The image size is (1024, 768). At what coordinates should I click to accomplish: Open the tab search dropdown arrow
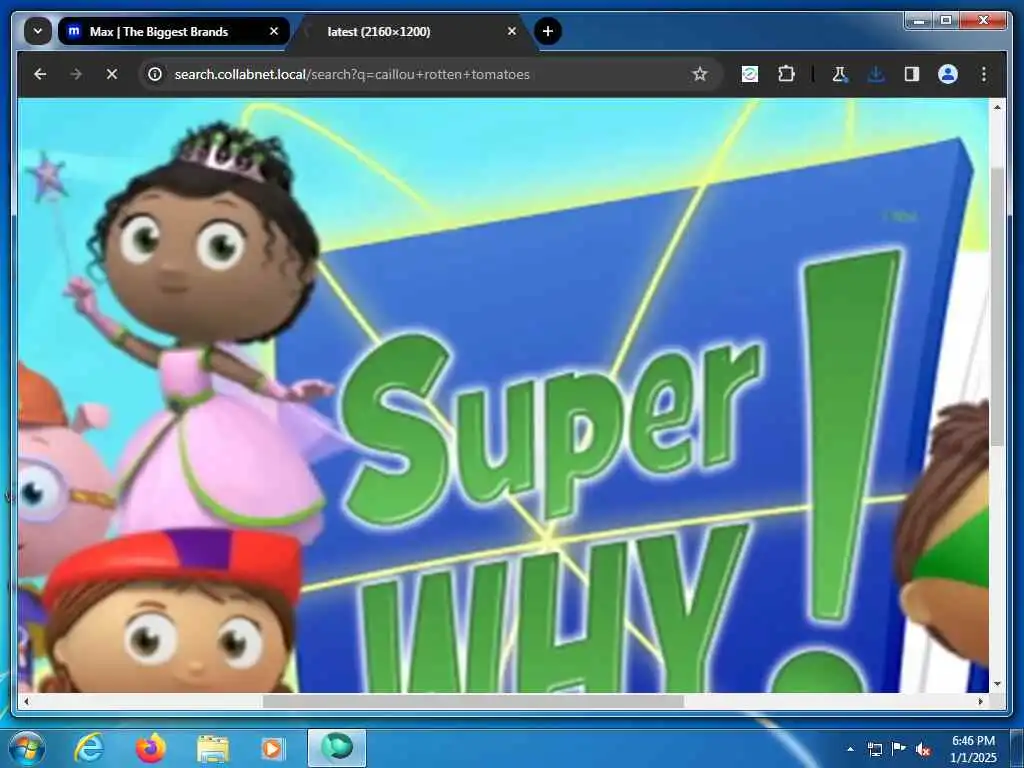pos(38,31)
